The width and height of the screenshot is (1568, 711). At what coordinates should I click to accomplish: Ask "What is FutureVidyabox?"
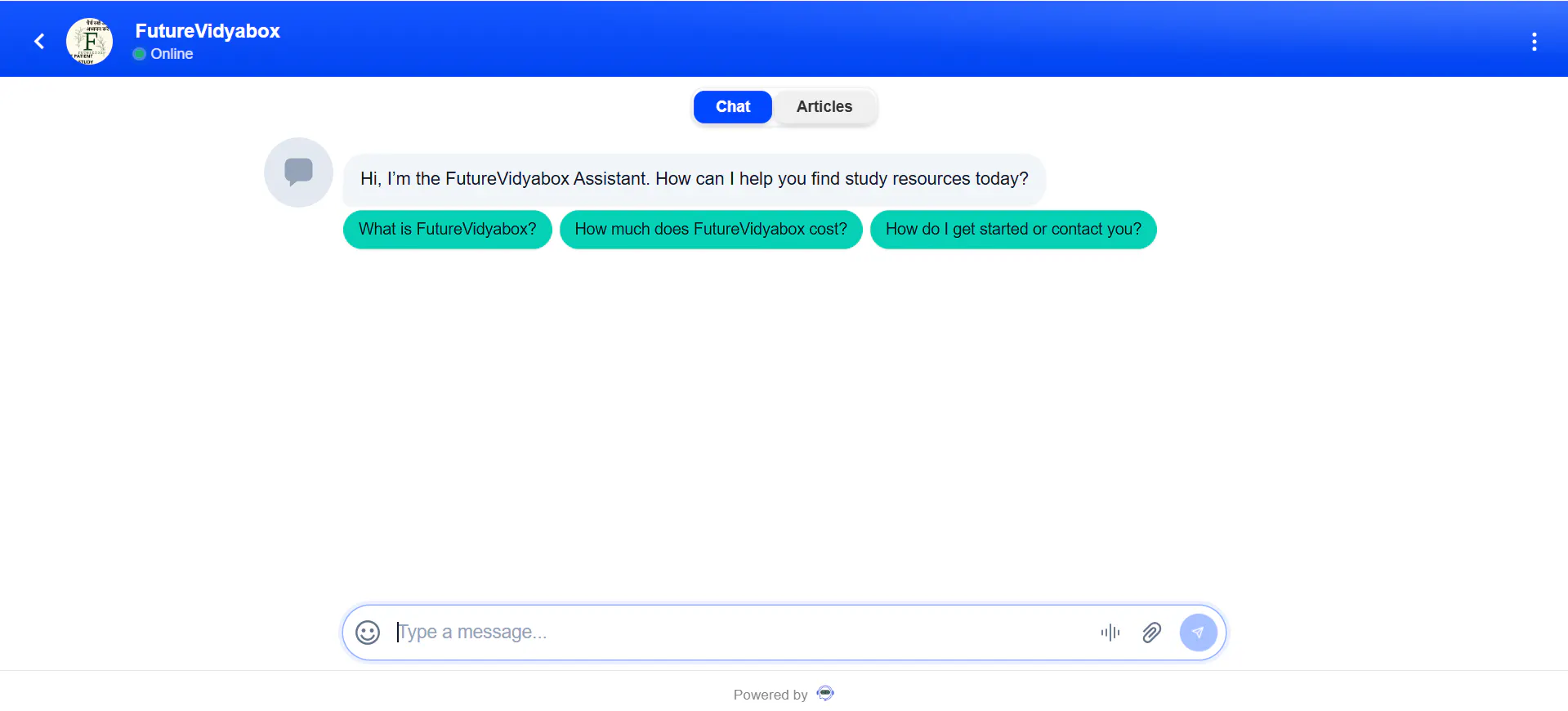point(448,230)
